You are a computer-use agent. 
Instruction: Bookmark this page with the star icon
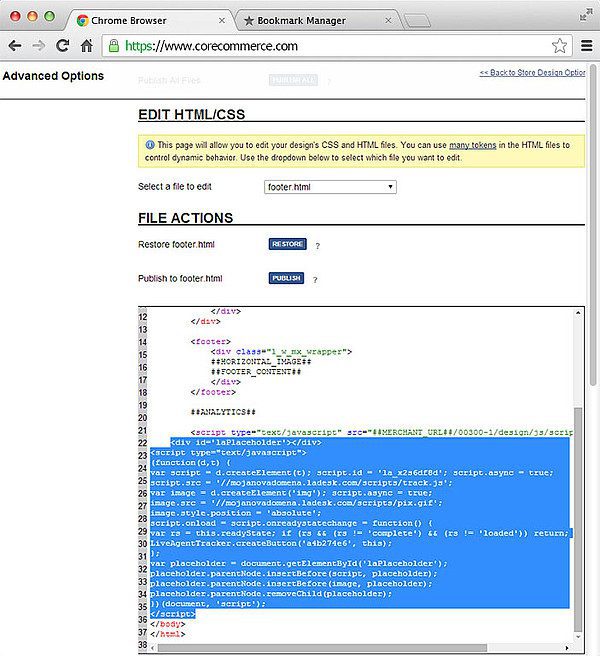[559, 46]
